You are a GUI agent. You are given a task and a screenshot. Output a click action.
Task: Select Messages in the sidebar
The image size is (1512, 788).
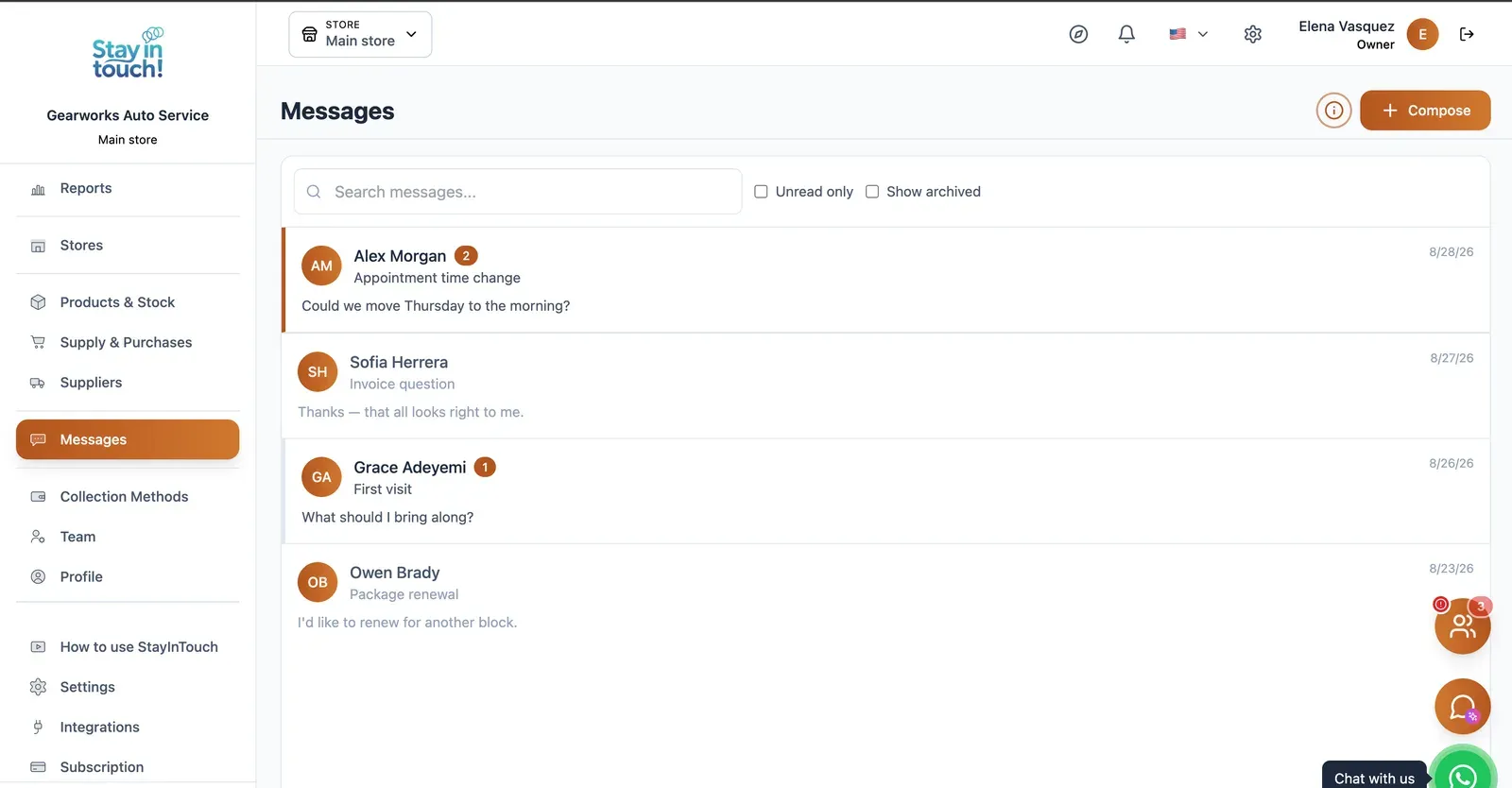(128, 439)
